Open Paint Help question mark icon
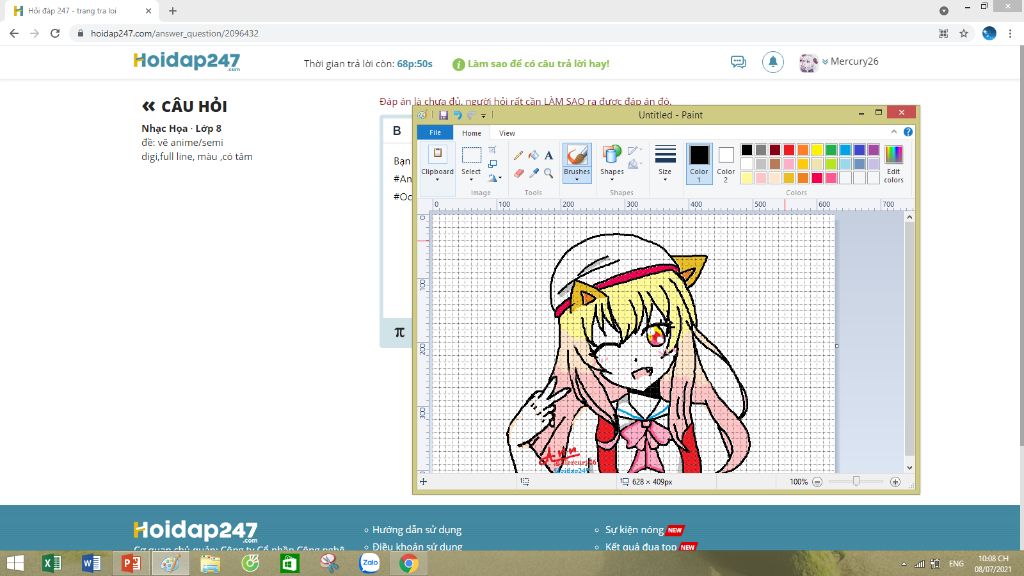This screenshot has height=576, width=1024. [908, 132]
